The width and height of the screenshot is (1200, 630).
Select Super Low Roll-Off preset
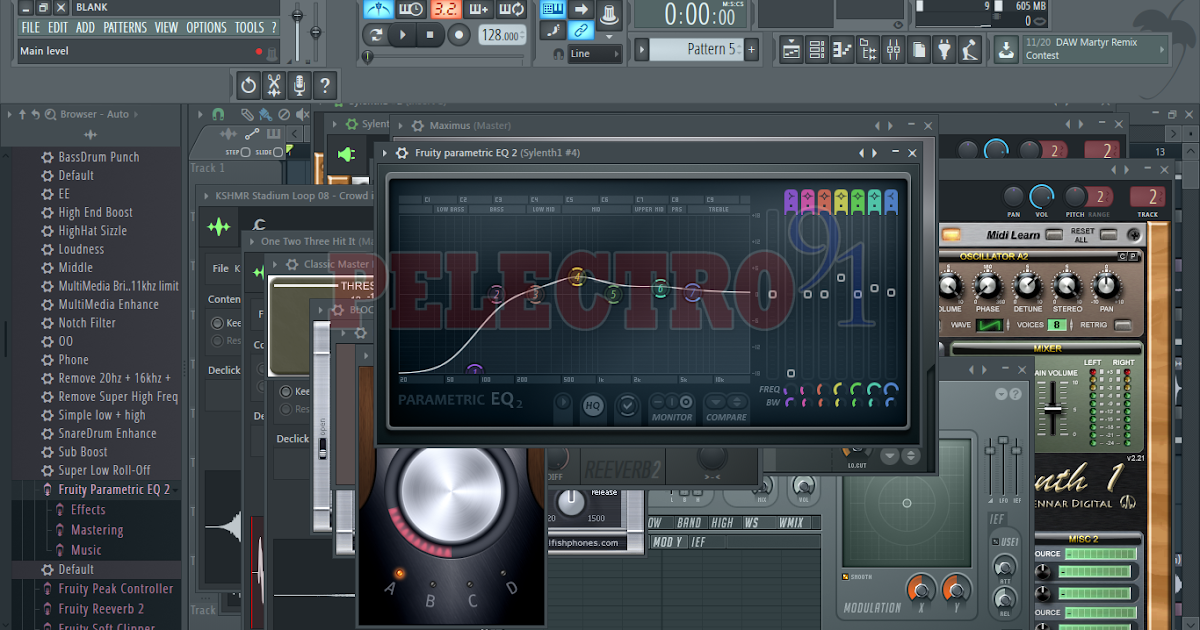click(x=104, y=470)
